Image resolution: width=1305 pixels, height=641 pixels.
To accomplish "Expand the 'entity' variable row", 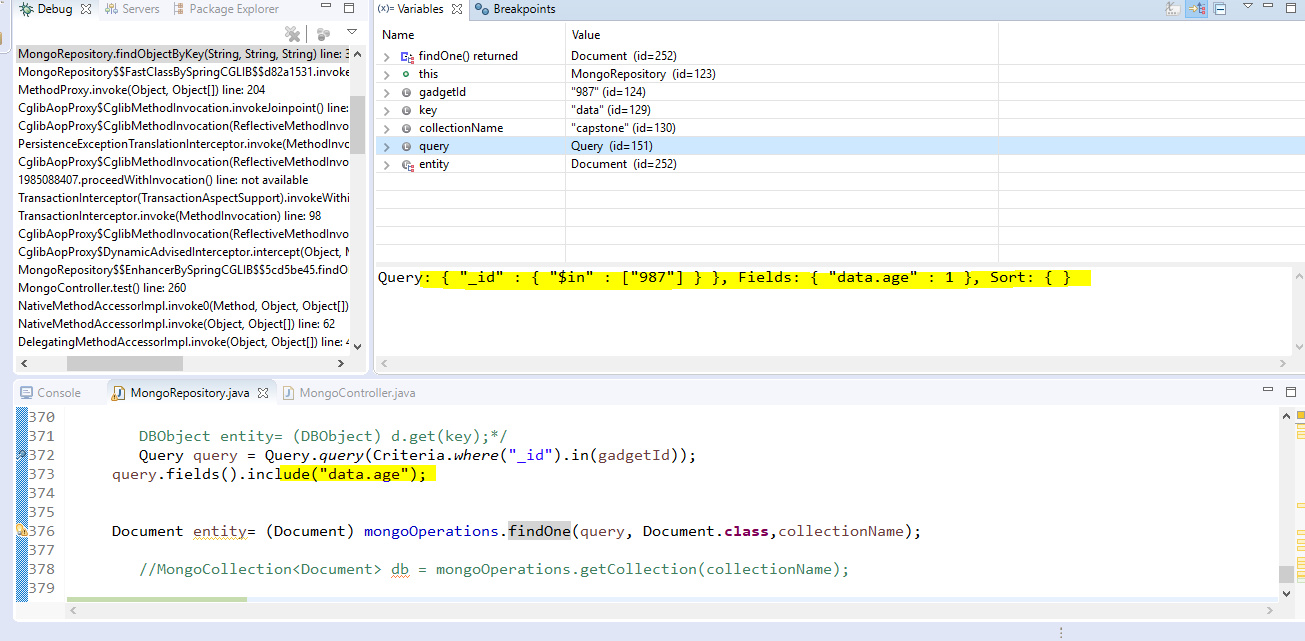I will (x=387, y=164).
